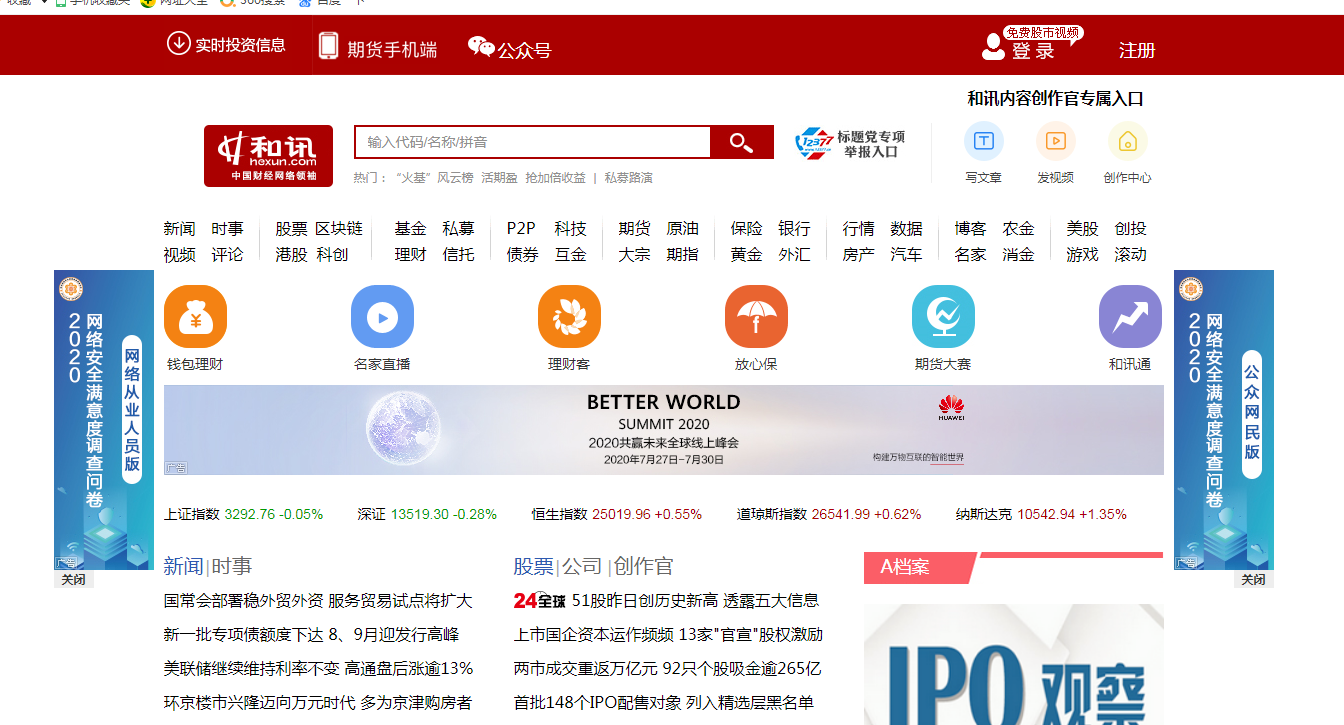This screenshot has width=1344, height=725.
Task: Click the 网络从业人员版 survey banner on left
Action: [x=104, y=420]
